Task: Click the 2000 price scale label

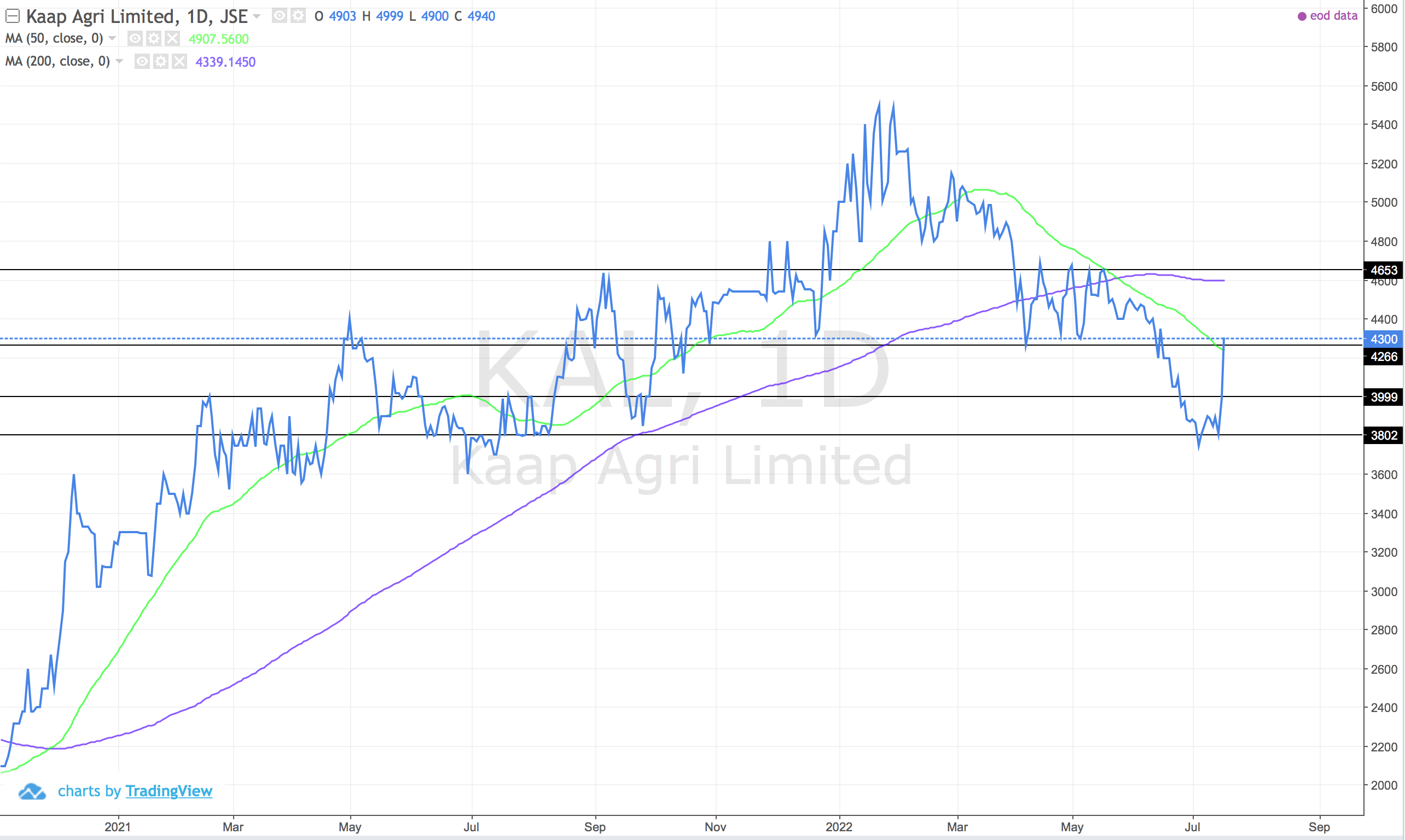Action: [x=1384, y=785]
